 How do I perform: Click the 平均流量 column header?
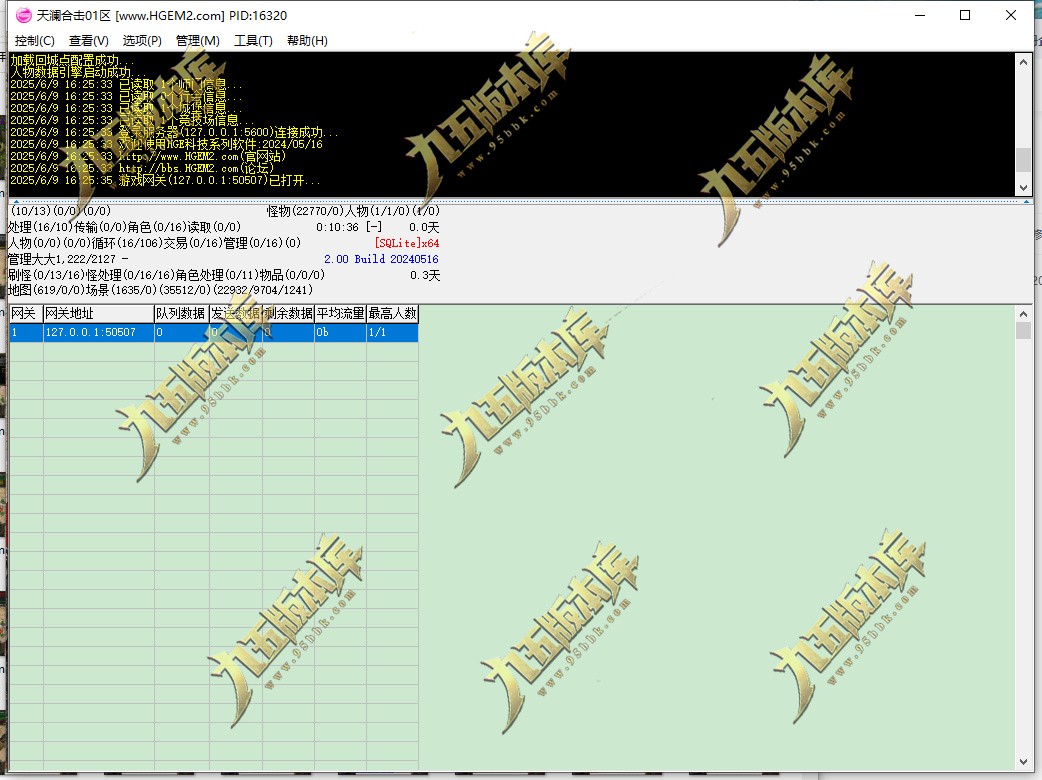[x=340, y=314]
